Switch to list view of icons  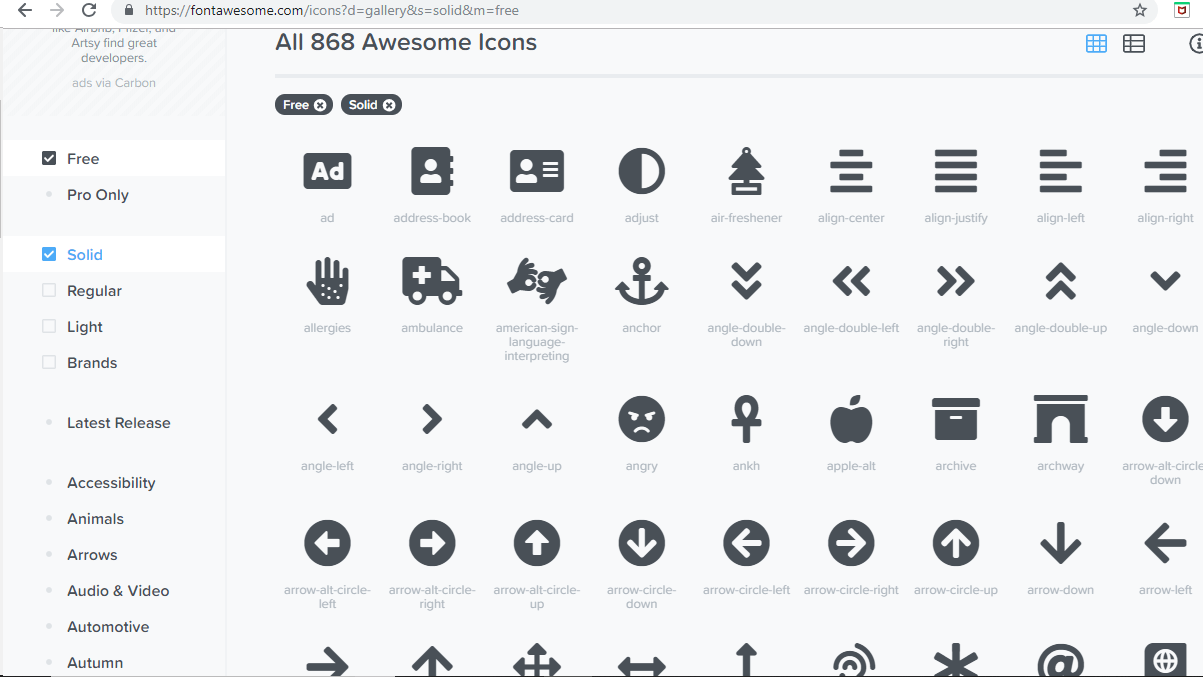click(1133, 43)
